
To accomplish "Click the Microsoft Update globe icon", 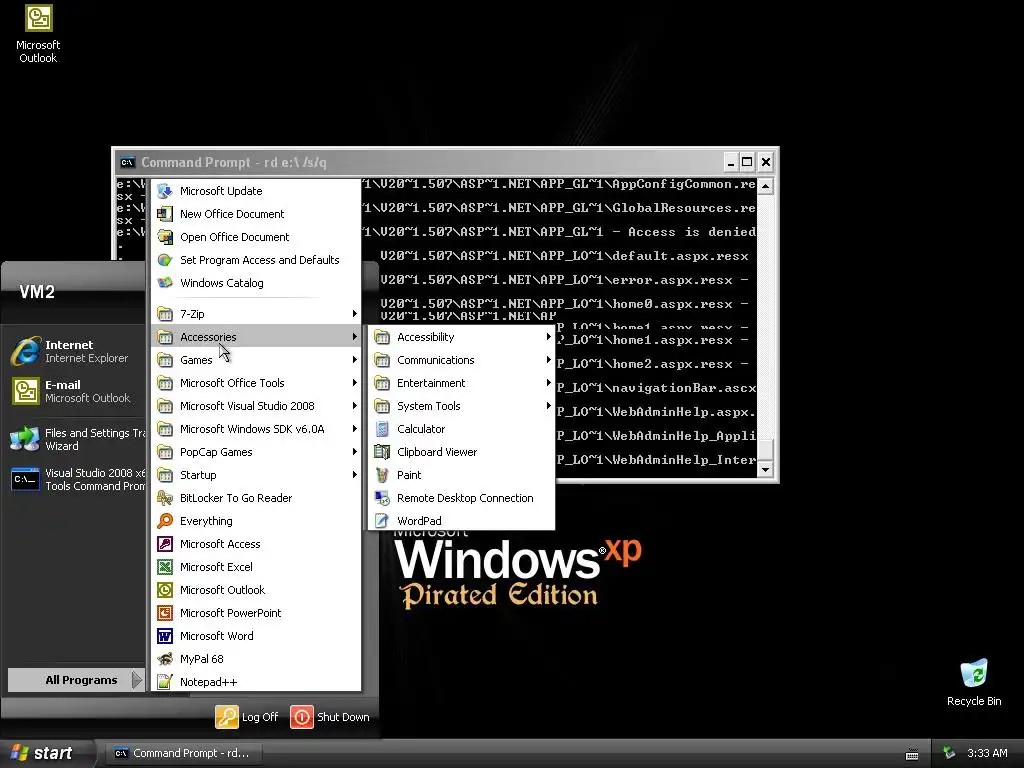I will click(x=165, y=191).
